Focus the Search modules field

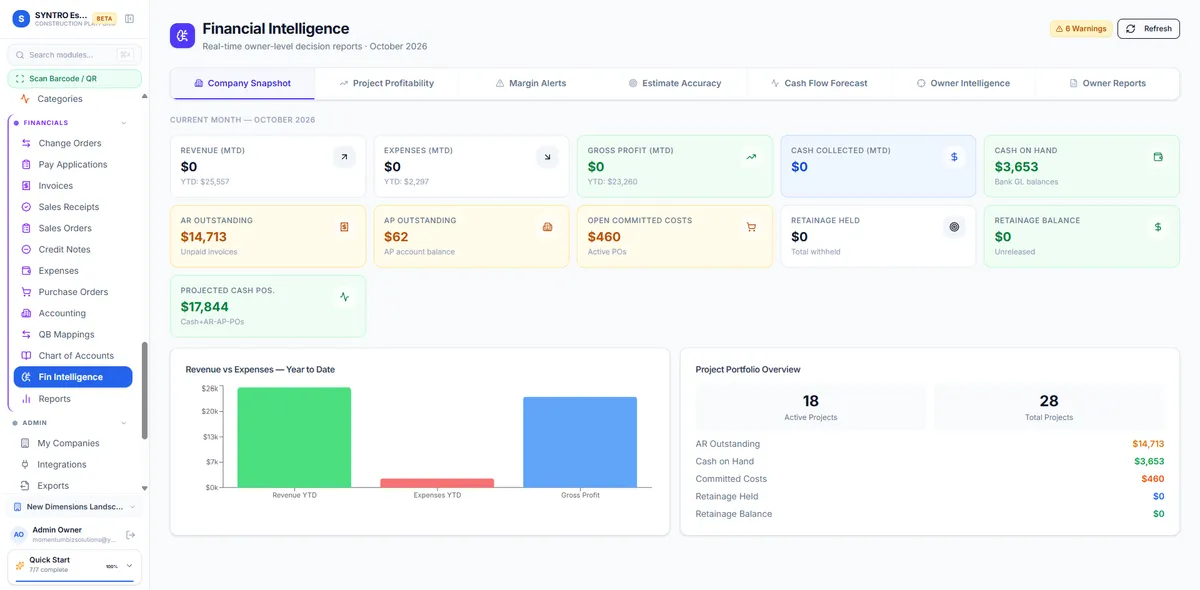(x=75, y=55)
